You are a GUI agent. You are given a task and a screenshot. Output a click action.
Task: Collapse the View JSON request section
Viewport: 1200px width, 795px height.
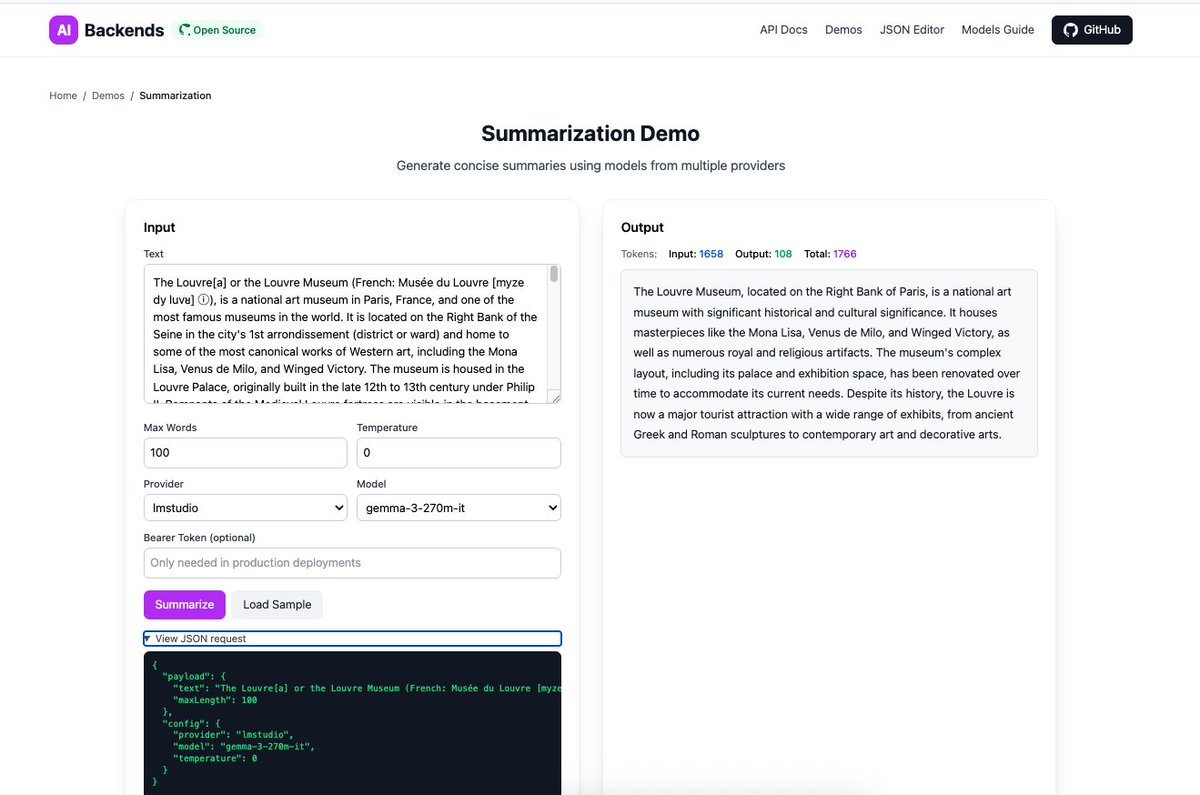tap(352, 638)
